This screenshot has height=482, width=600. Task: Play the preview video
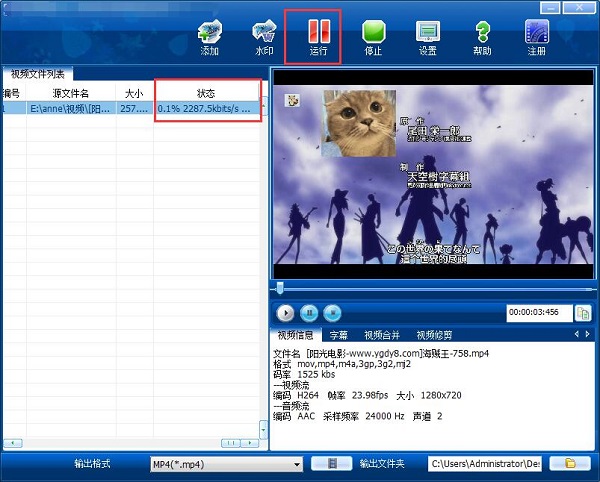pyautogui.click(x=285, y=313)
